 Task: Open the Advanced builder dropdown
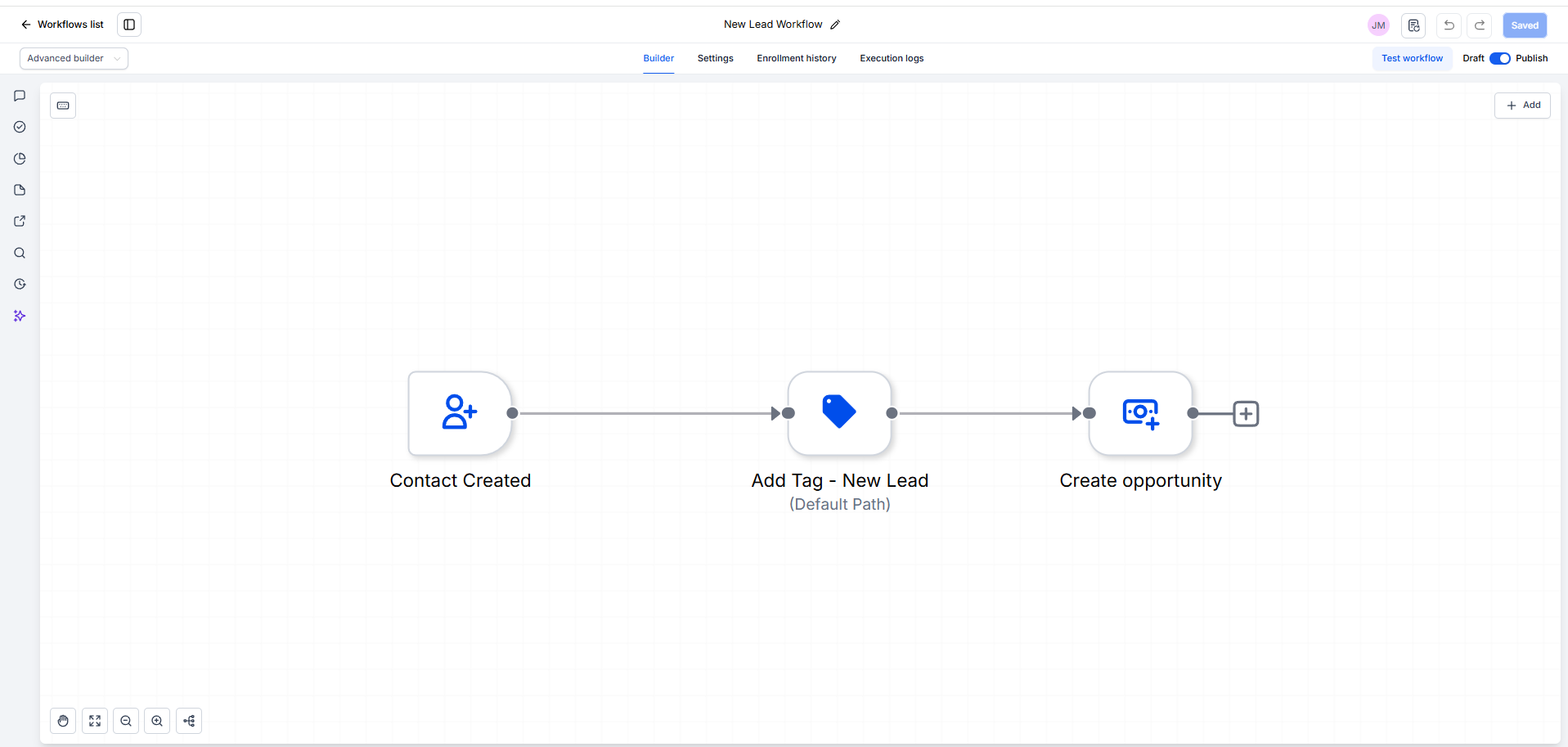[74, 58]
